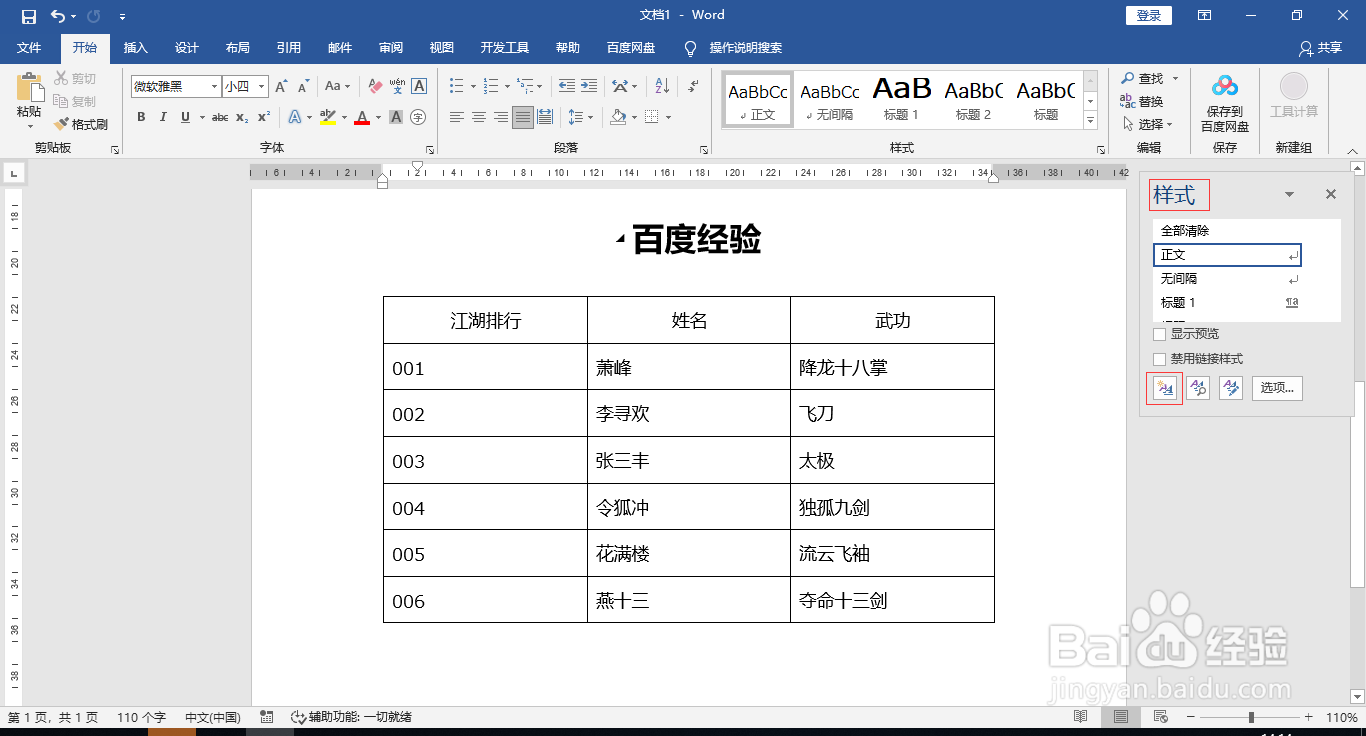Select the Style Inspector icon
Viewport: 1366px width, 736px height.
point(1197,388)
